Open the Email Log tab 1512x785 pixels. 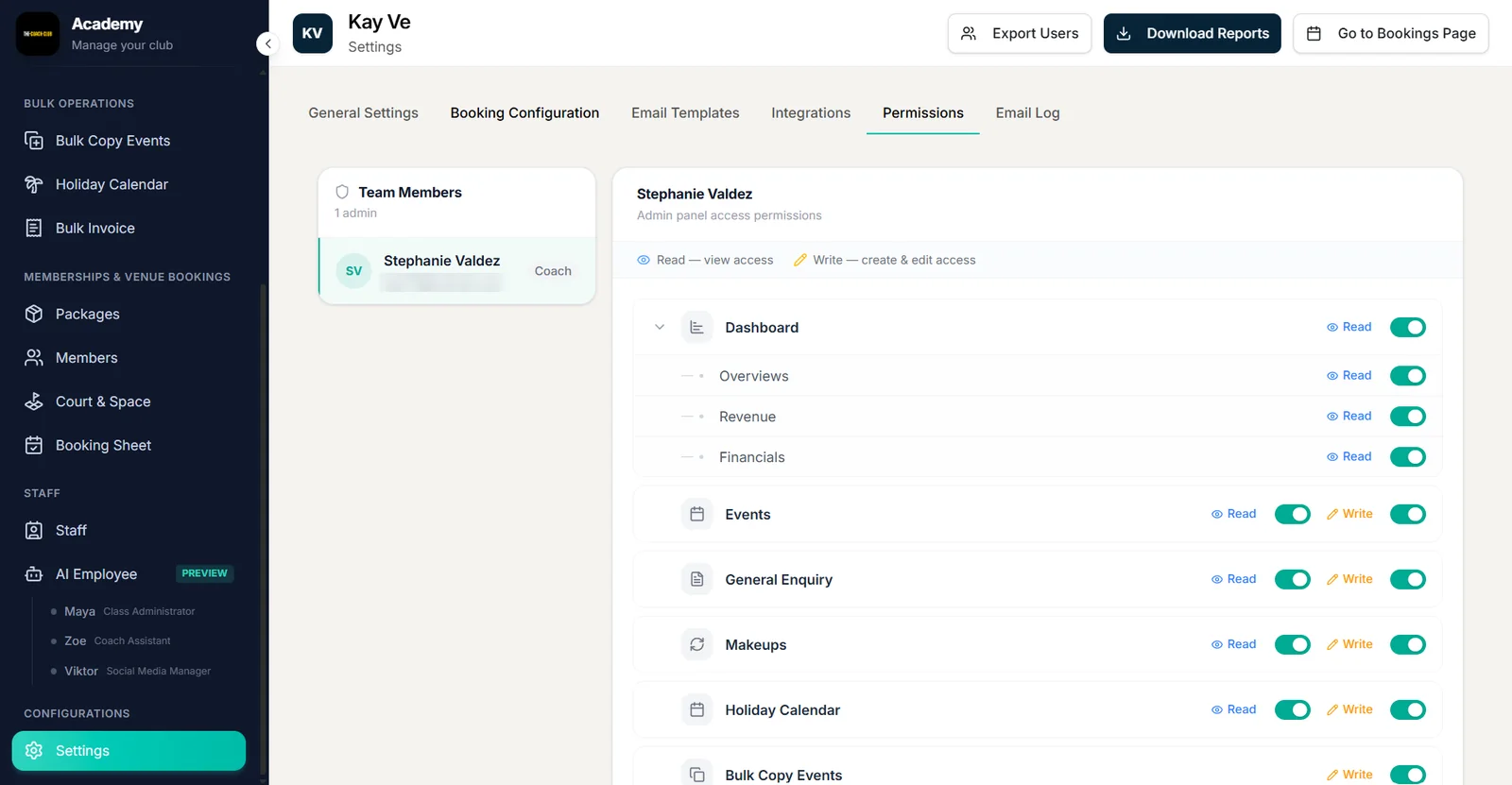[1027, 112]
